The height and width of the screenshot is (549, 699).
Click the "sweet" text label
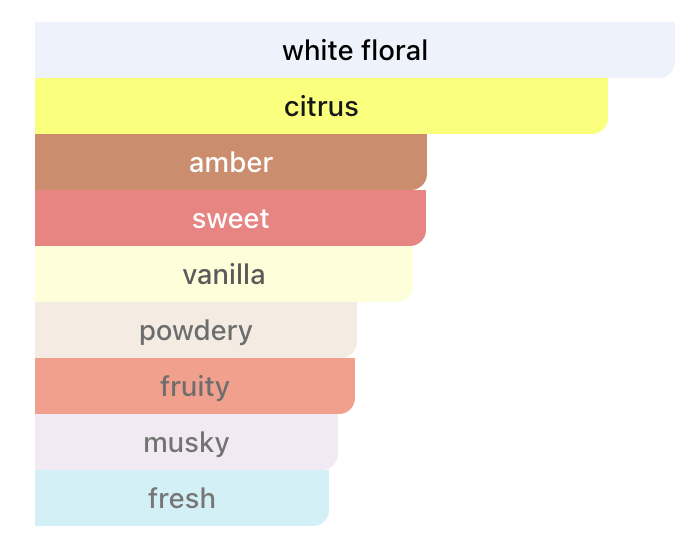pos(231,218)
